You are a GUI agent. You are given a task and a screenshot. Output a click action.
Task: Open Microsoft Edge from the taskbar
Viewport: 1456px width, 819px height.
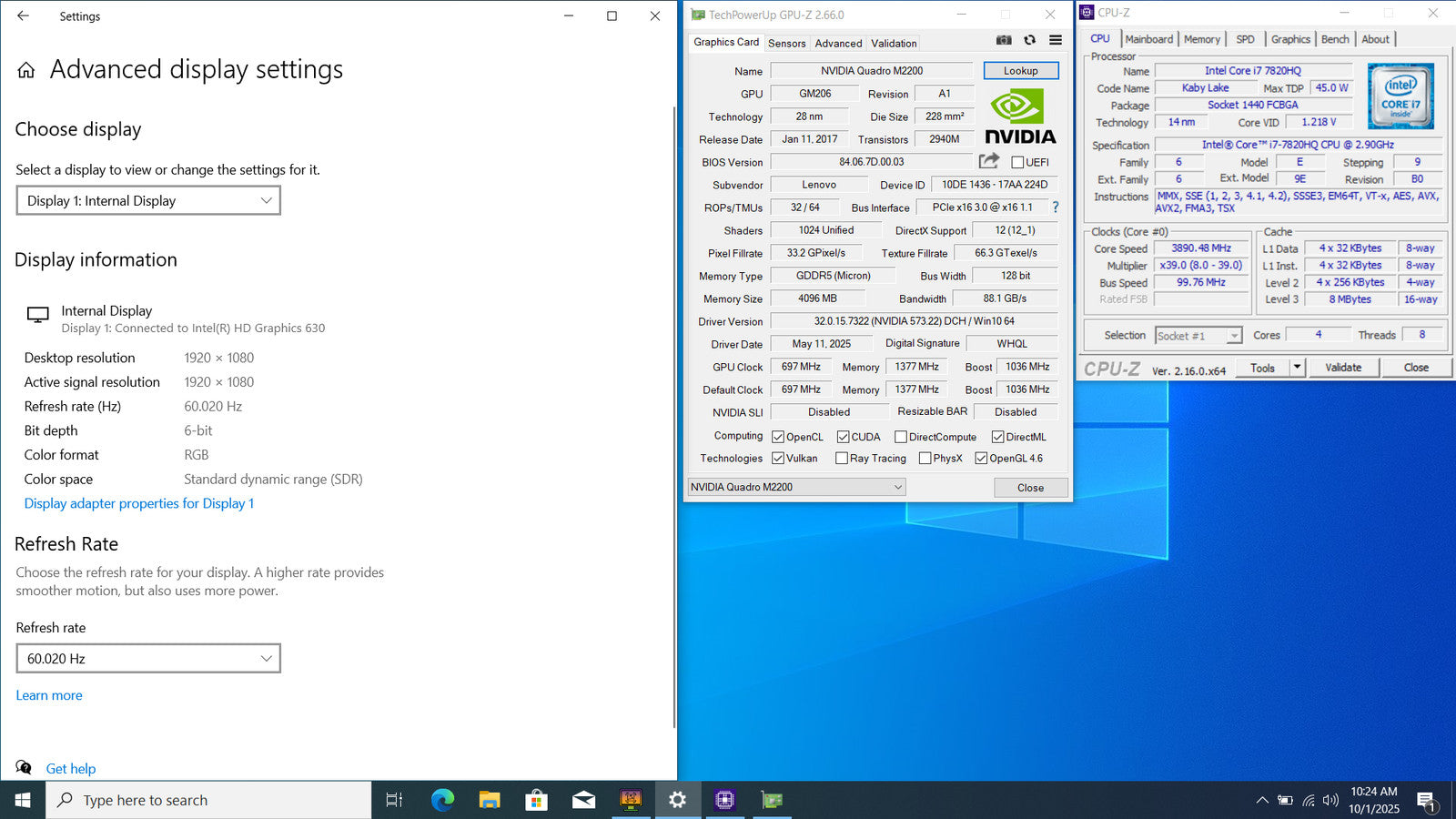442,800
